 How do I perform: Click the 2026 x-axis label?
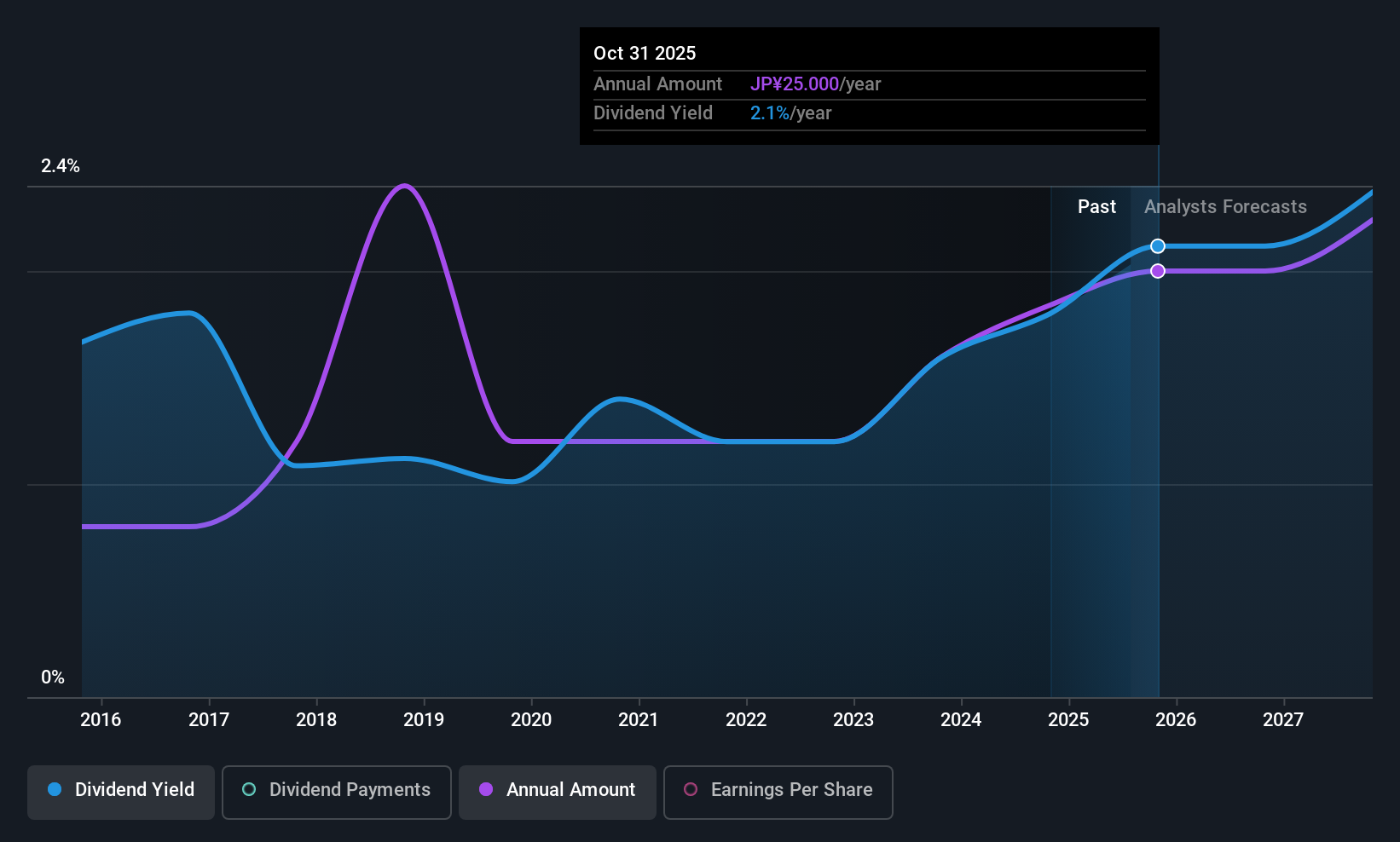click(x=1176, y=720)
